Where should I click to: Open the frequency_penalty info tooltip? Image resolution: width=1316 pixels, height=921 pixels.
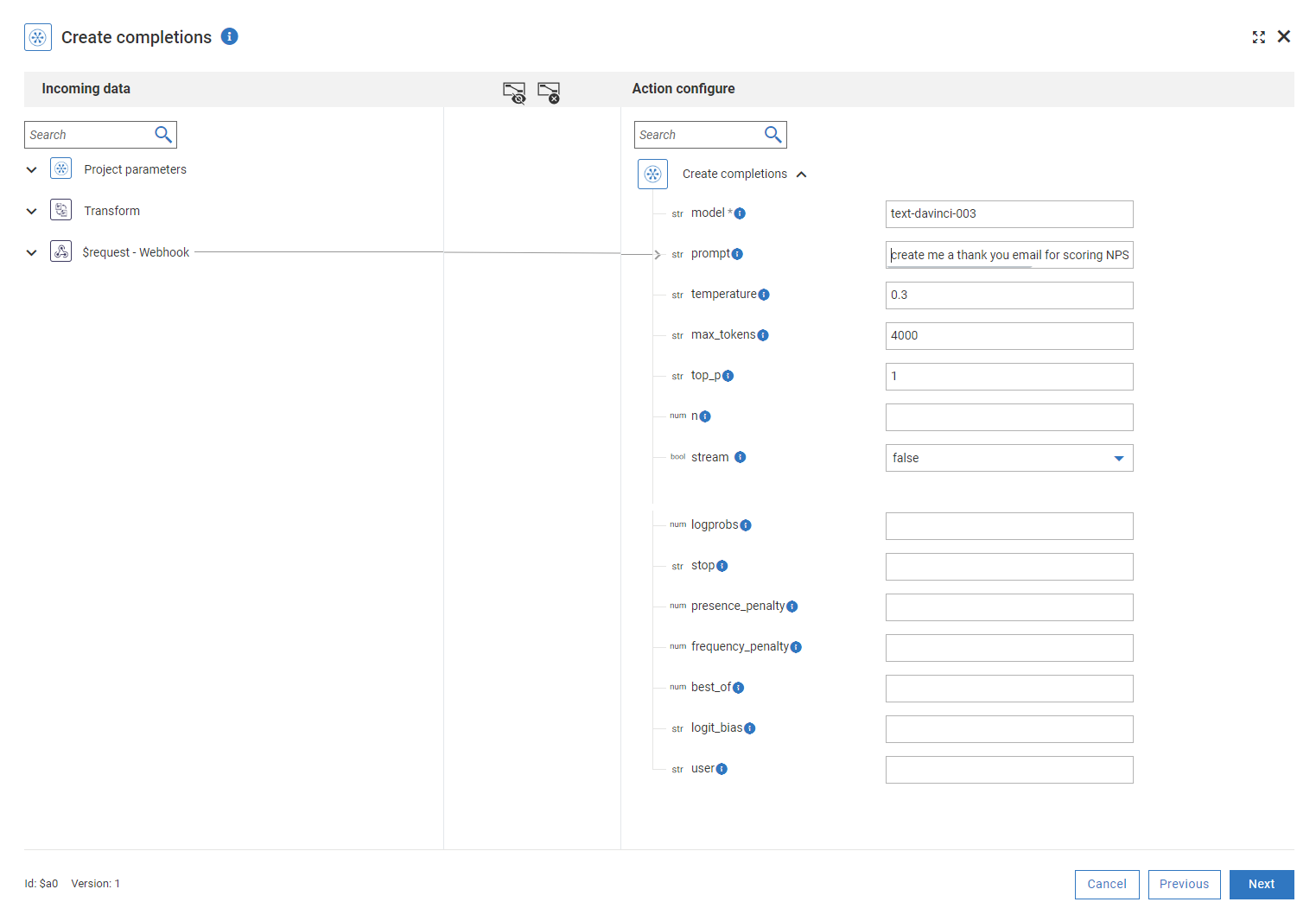coord(797,646)
